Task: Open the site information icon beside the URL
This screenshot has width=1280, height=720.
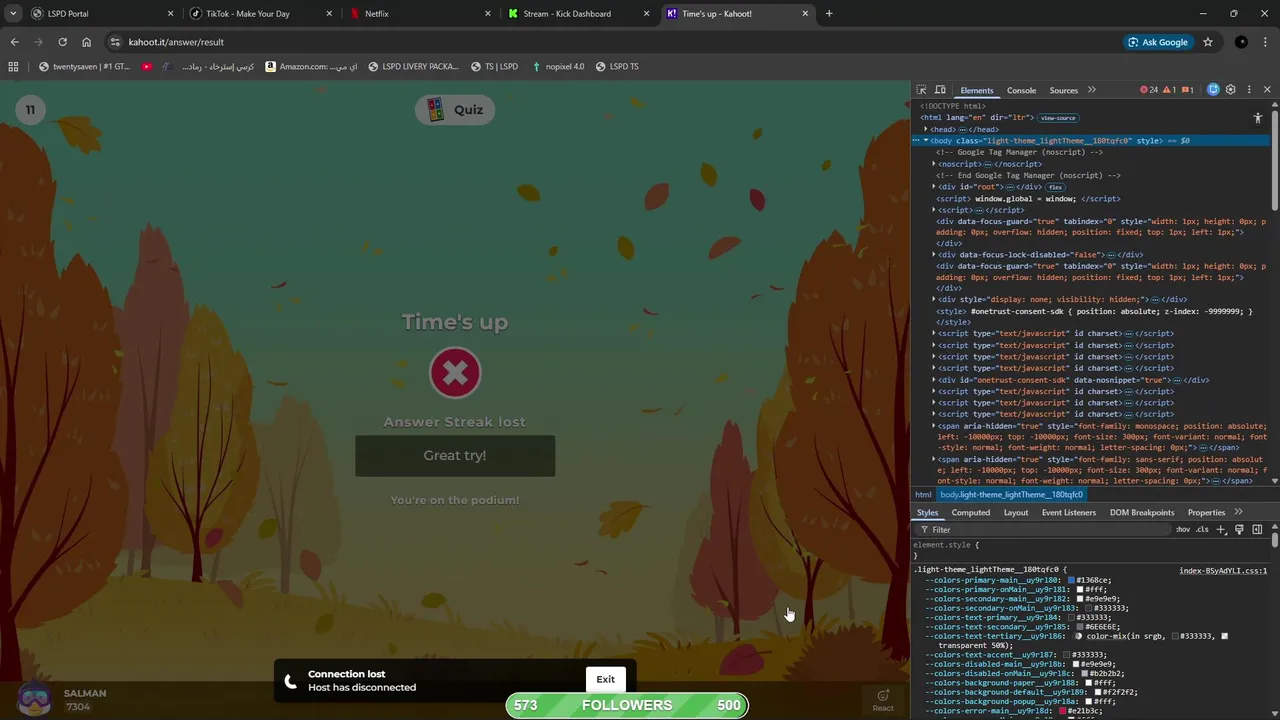Action: [115, 42]
